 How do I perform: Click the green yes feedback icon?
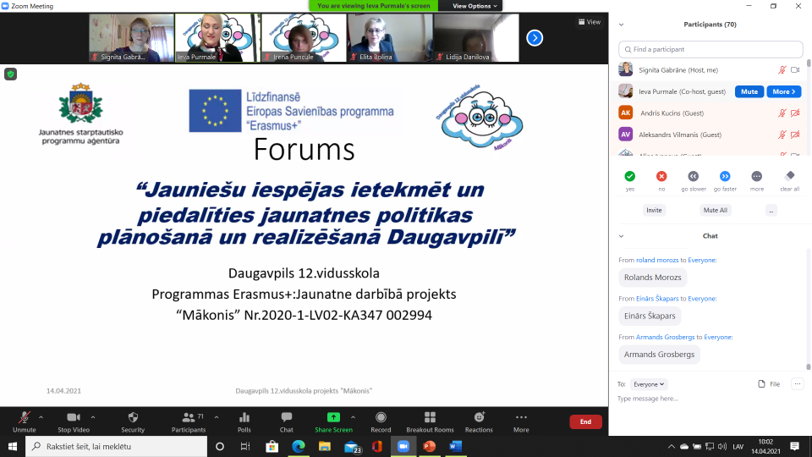click(630, 177)
